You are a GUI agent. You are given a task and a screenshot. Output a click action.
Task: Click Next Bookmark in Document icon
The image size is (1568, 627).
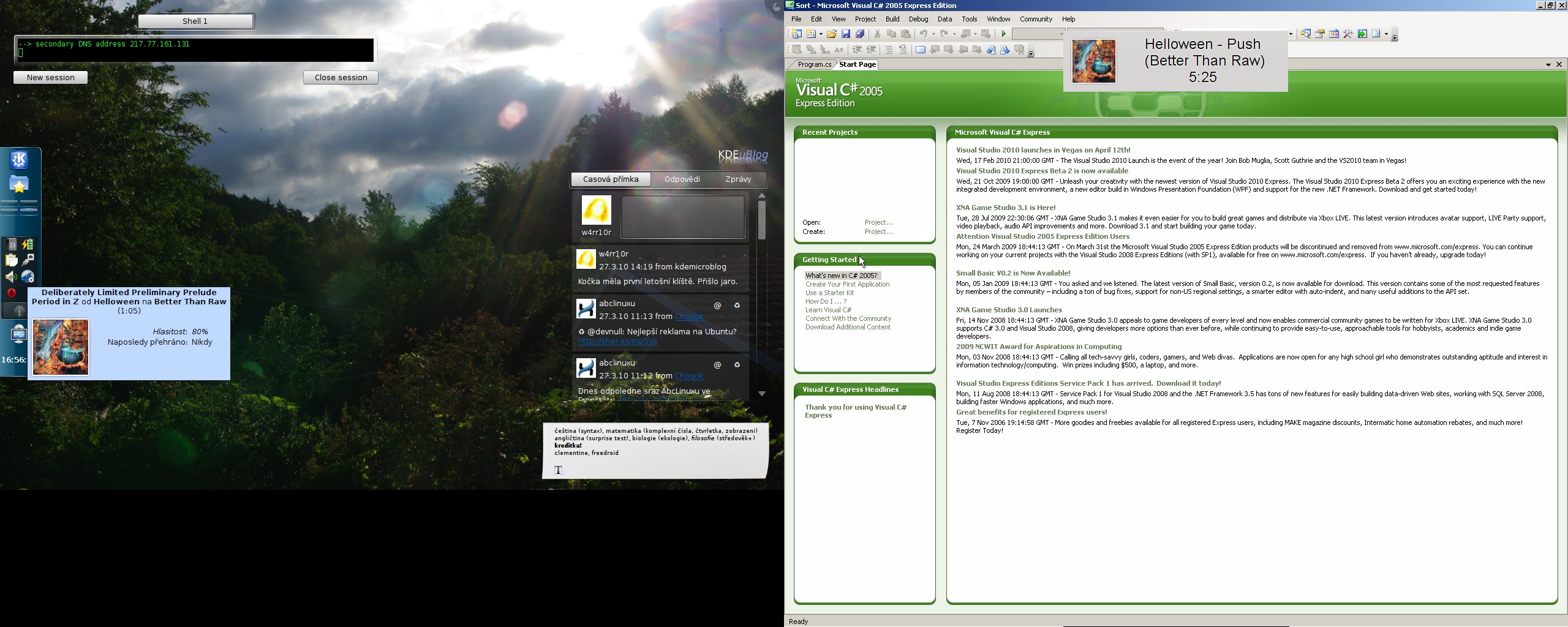(x=1005, y=50)
